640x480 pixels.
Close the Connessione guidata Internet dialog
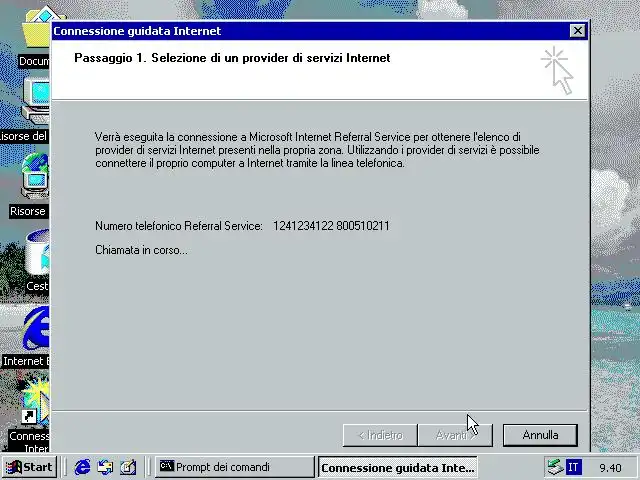(577, 31)
